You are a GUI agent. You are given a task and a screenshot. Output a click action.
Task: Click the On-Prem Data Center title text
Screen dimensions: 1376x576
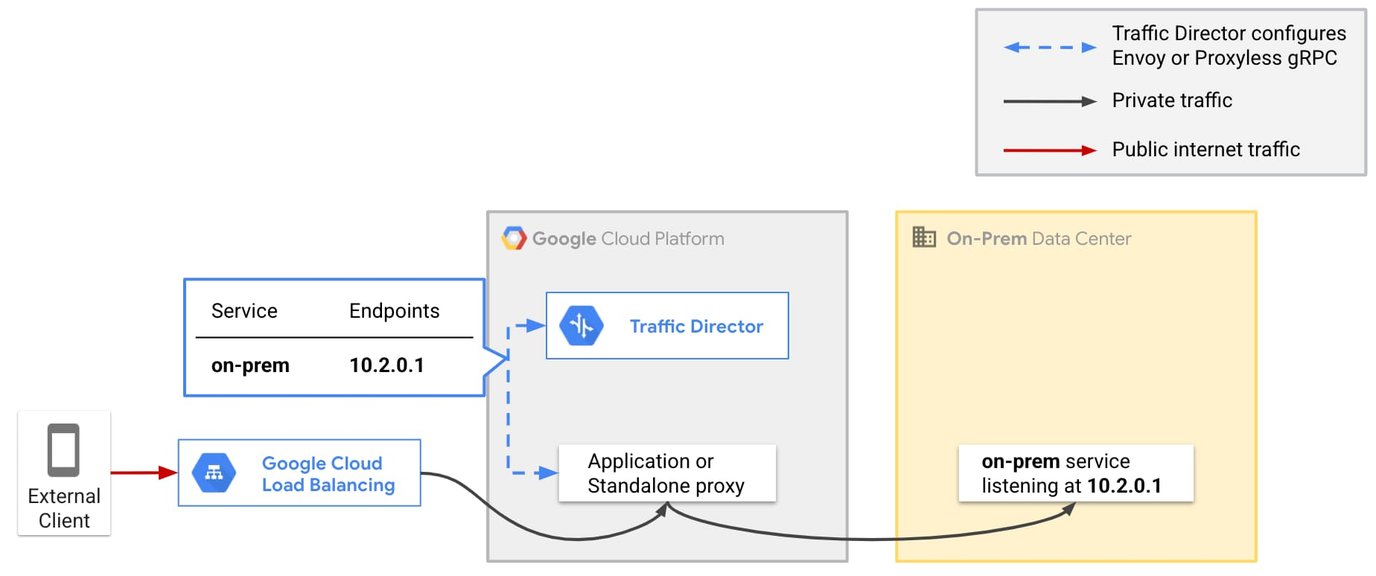[1039, 239]
